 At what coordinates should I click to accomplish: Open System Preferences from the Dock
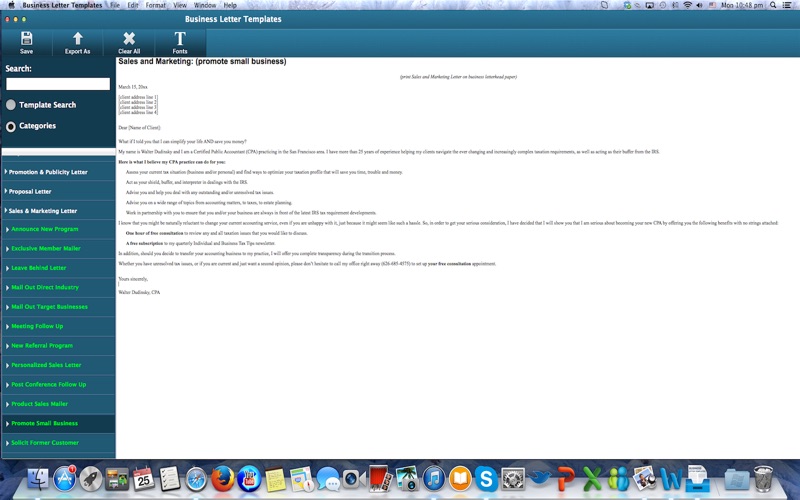tap(513, 479)
